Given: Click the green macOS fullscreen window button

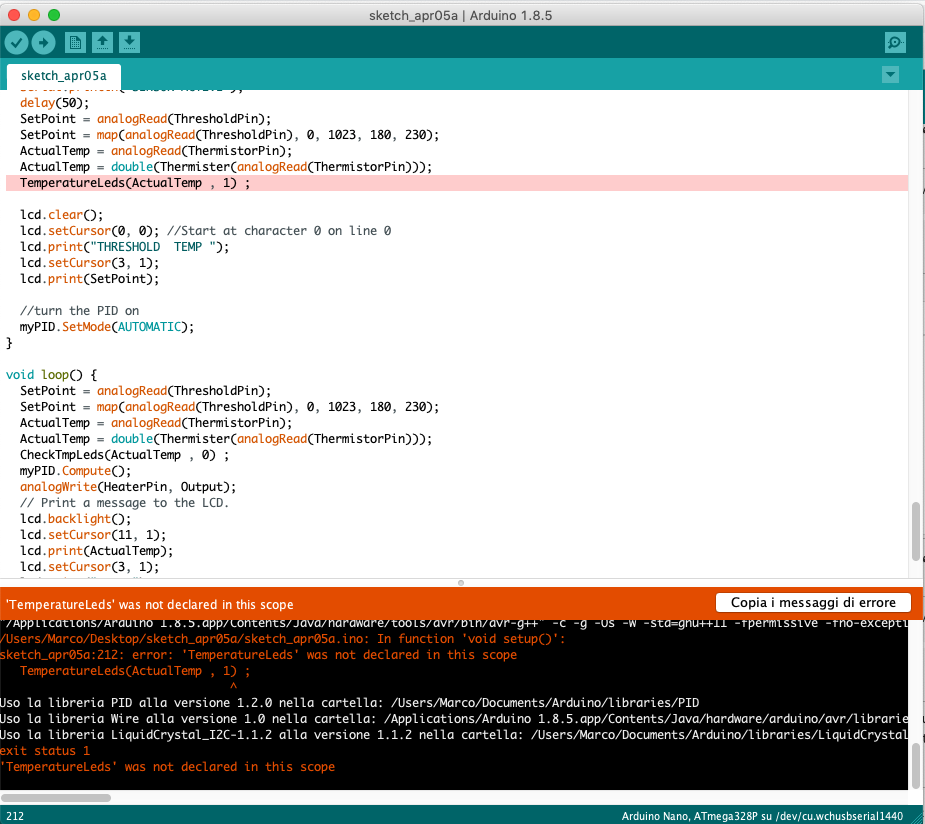Looking at the screenshot, I should pyautogui.click(x=53, y=16).
